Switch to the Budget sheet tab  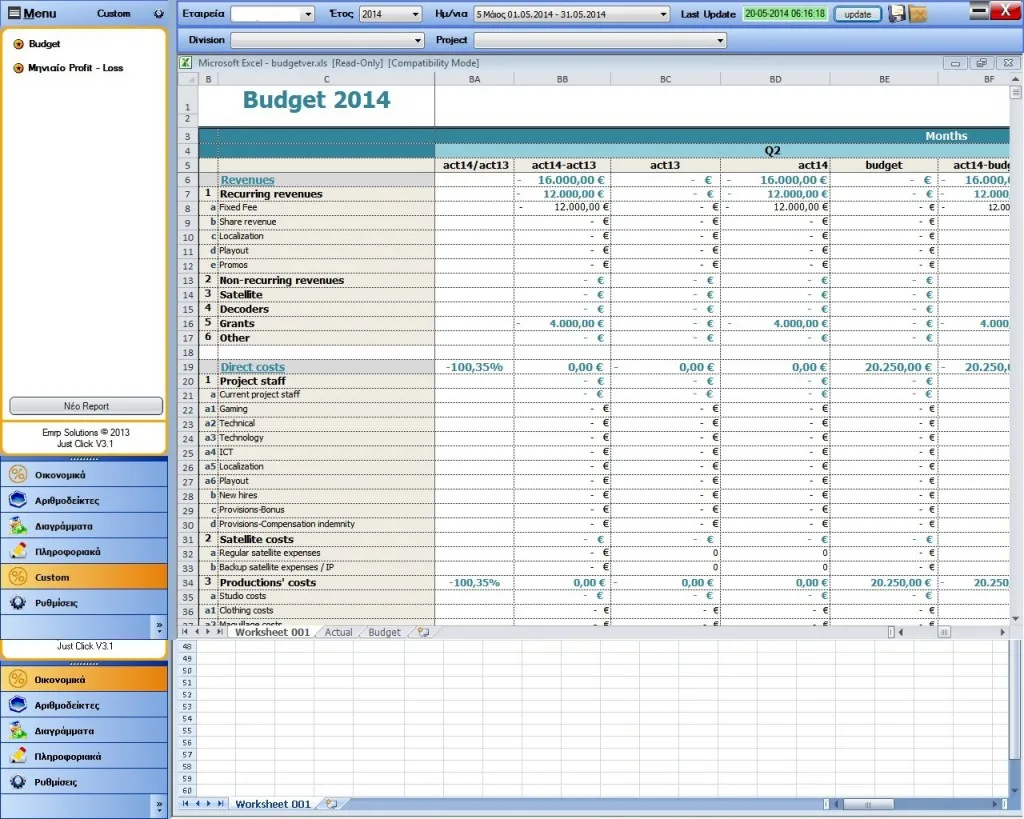385,632
